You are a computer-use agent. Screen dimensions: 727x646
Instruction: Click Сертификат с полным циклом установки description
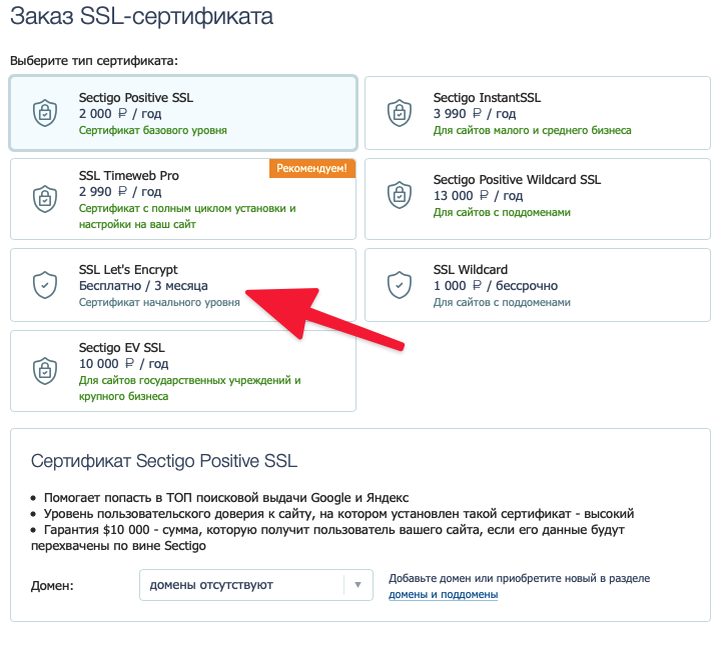(x=187, y=216)
